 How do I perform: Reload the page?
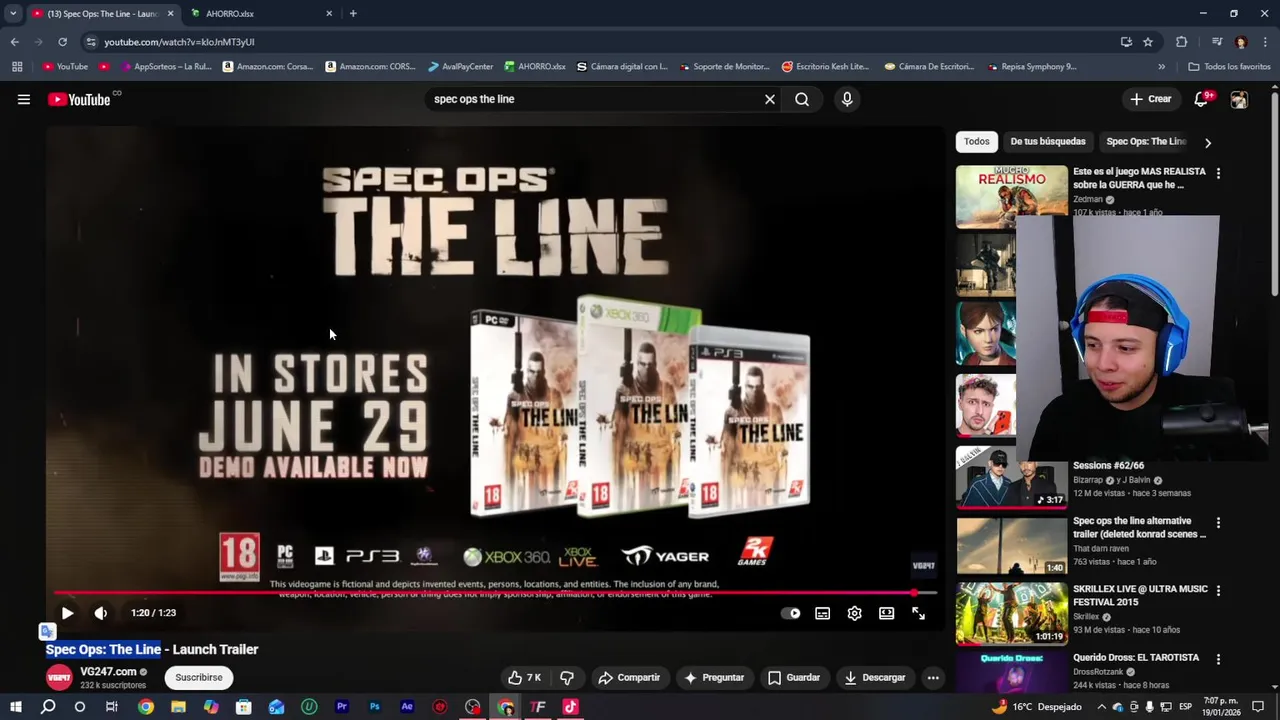[x=62, y=42]
